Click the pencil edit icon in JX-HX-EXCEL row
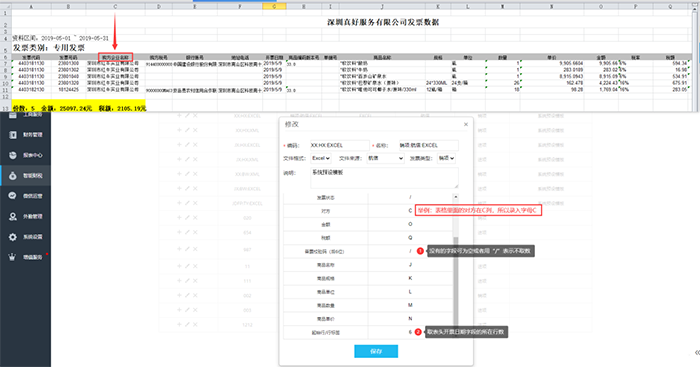Screen dimensions: 700x367 click(187, 145)
